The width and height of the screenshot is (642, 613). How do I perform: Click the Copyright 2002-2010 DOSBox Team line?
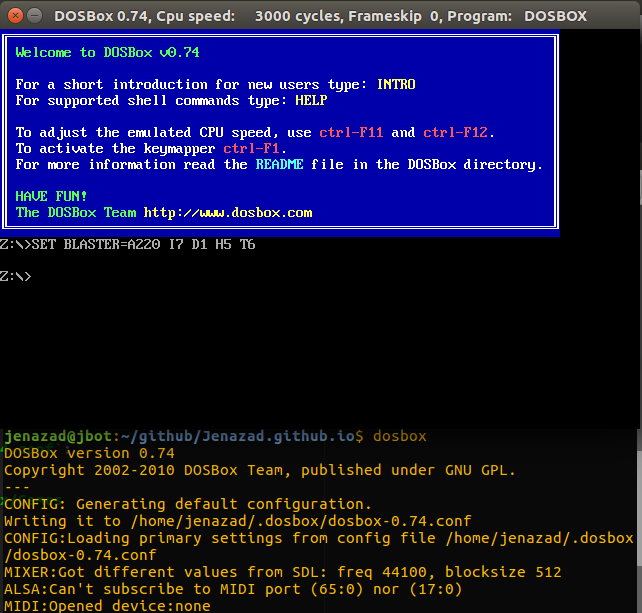pyautogui.click(x=260, y=470)
